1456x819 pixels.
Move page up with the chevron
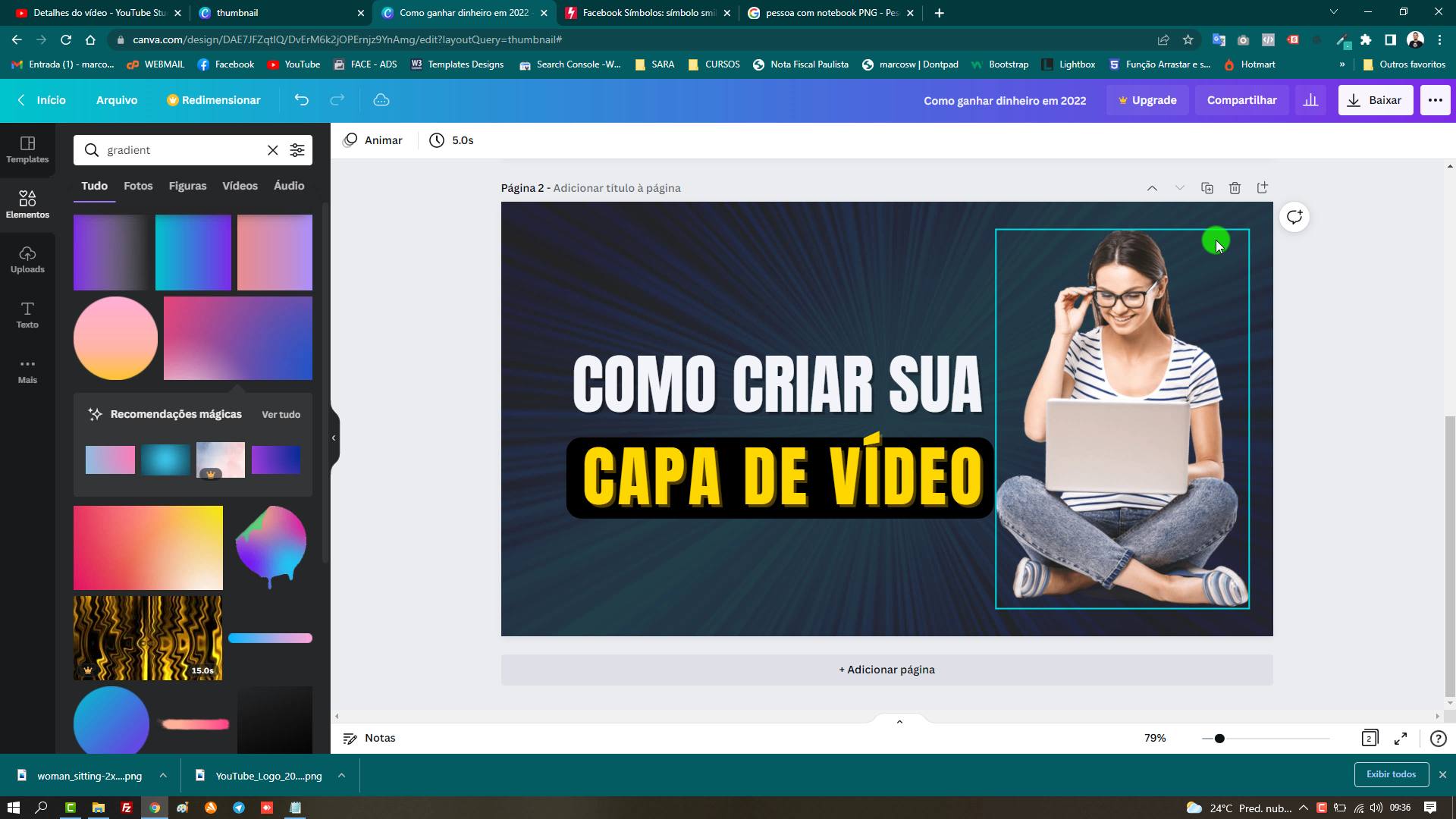pyautogui.click(x=1152, y=188)
